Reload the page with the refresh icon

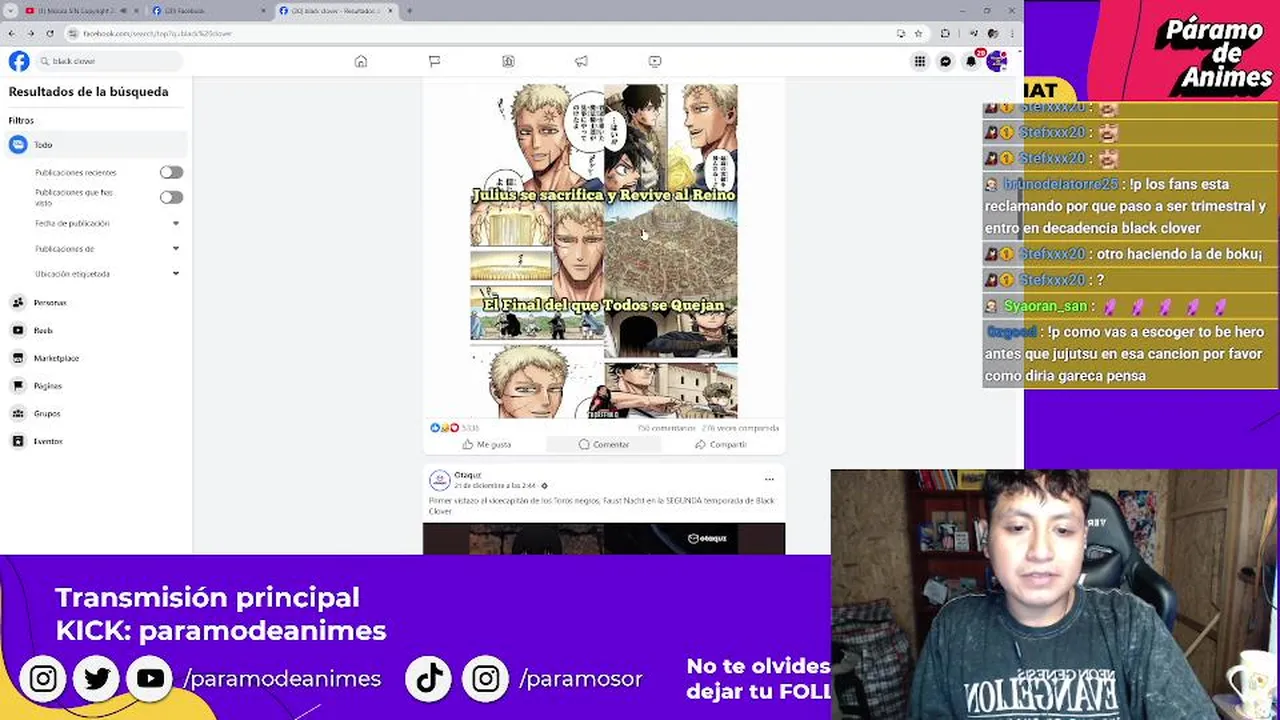click(49, 33)
